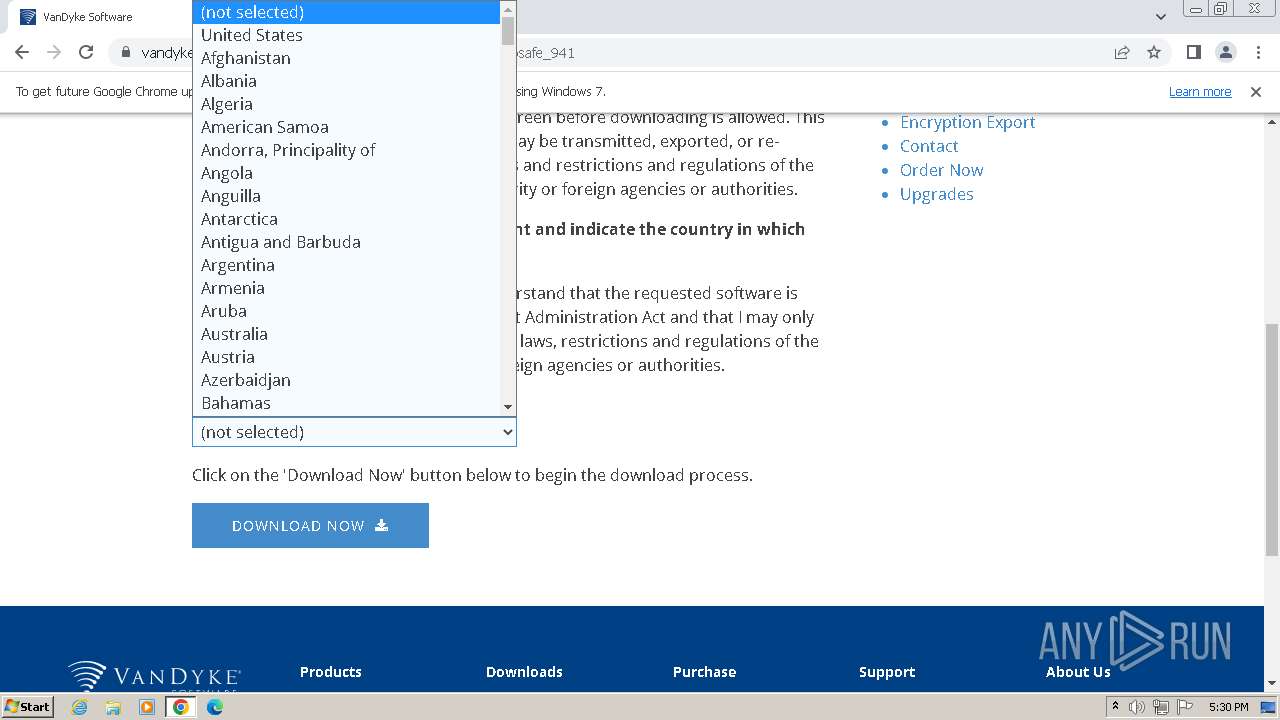Bookmark this page with the star icon
The height and width of the screenshot is (720, 1280).
(x=1154, y=52)
